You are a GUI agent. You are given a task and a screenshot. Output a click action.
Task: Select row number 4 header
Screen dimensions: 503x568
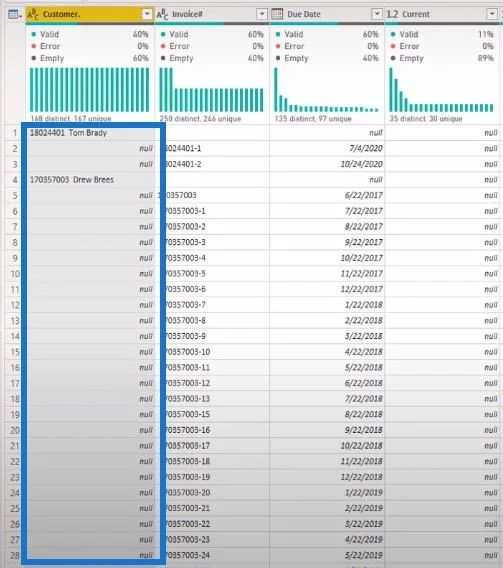coord(15,180)
